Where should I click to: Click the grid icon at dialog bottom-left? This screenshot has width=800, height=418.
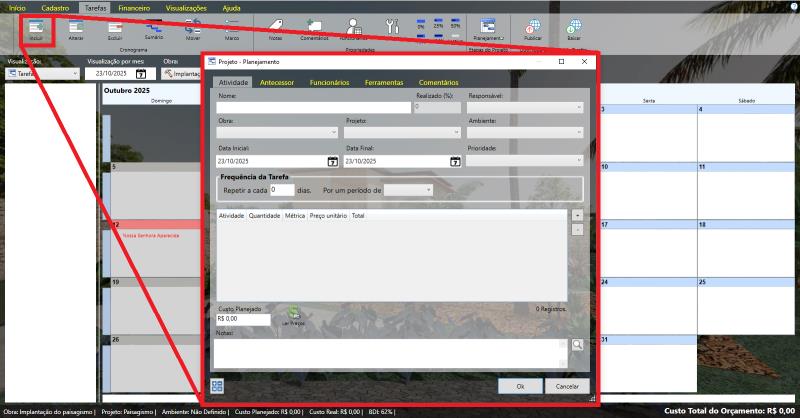pos(218,386)
